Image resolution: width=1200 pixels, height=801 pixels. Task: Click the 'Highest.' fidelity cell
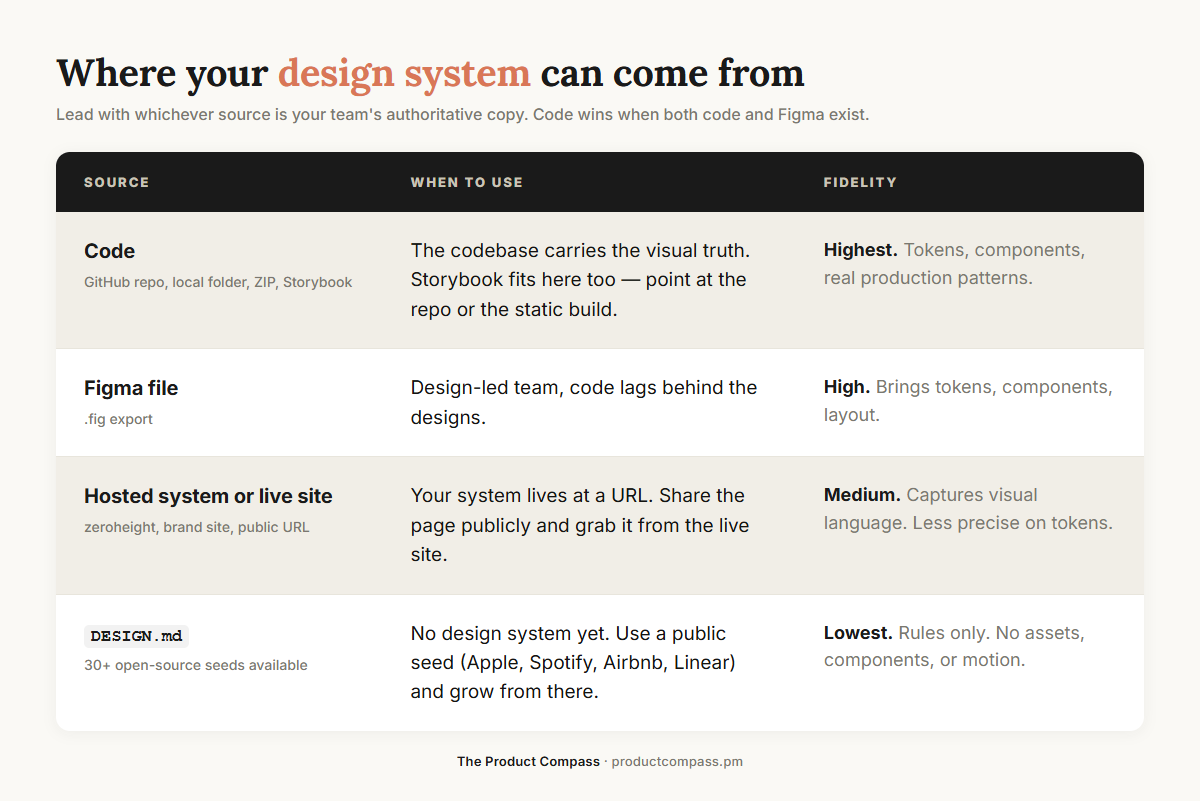pos(954,263)
